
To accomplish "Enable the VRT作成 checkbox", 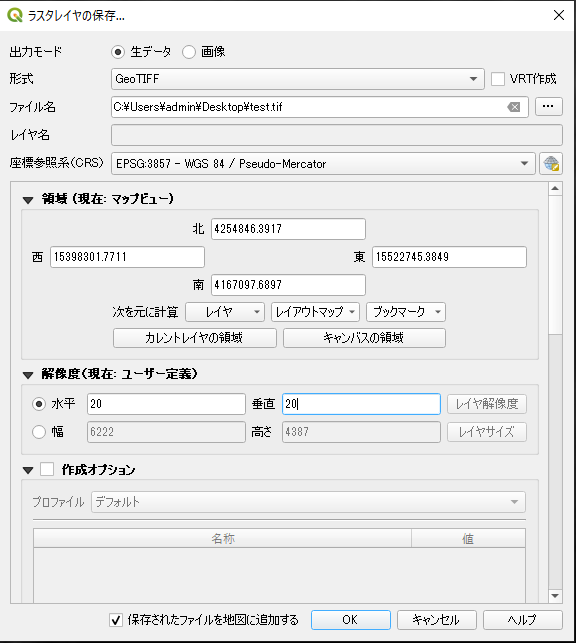I will point(498,79).
